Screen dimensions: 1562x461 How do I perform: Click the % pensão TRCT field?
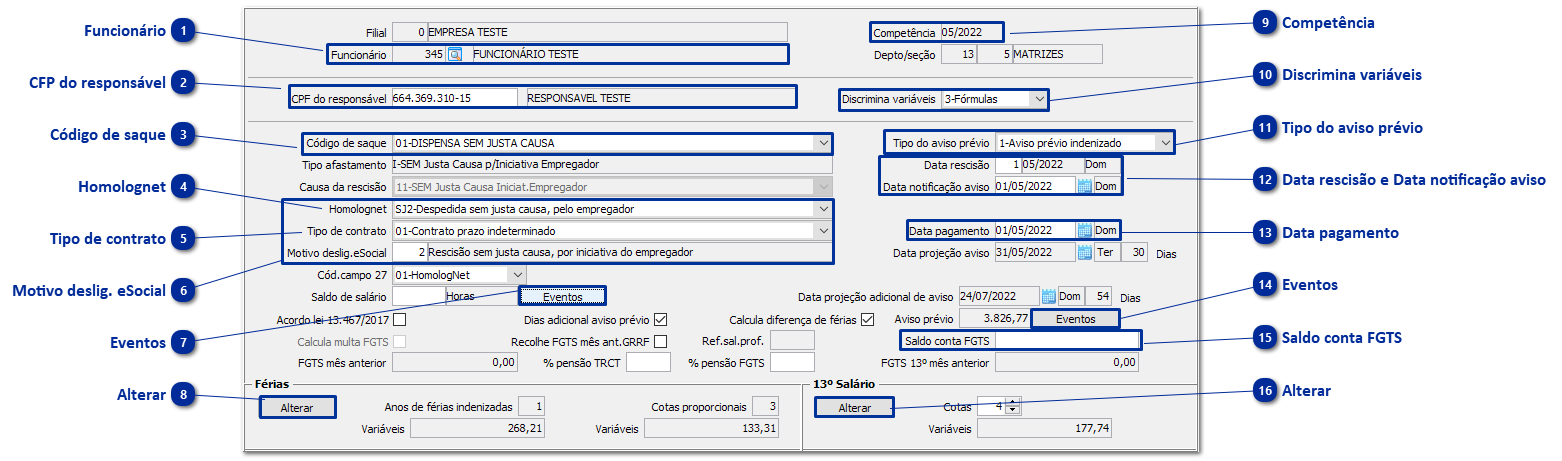point(648,362)
